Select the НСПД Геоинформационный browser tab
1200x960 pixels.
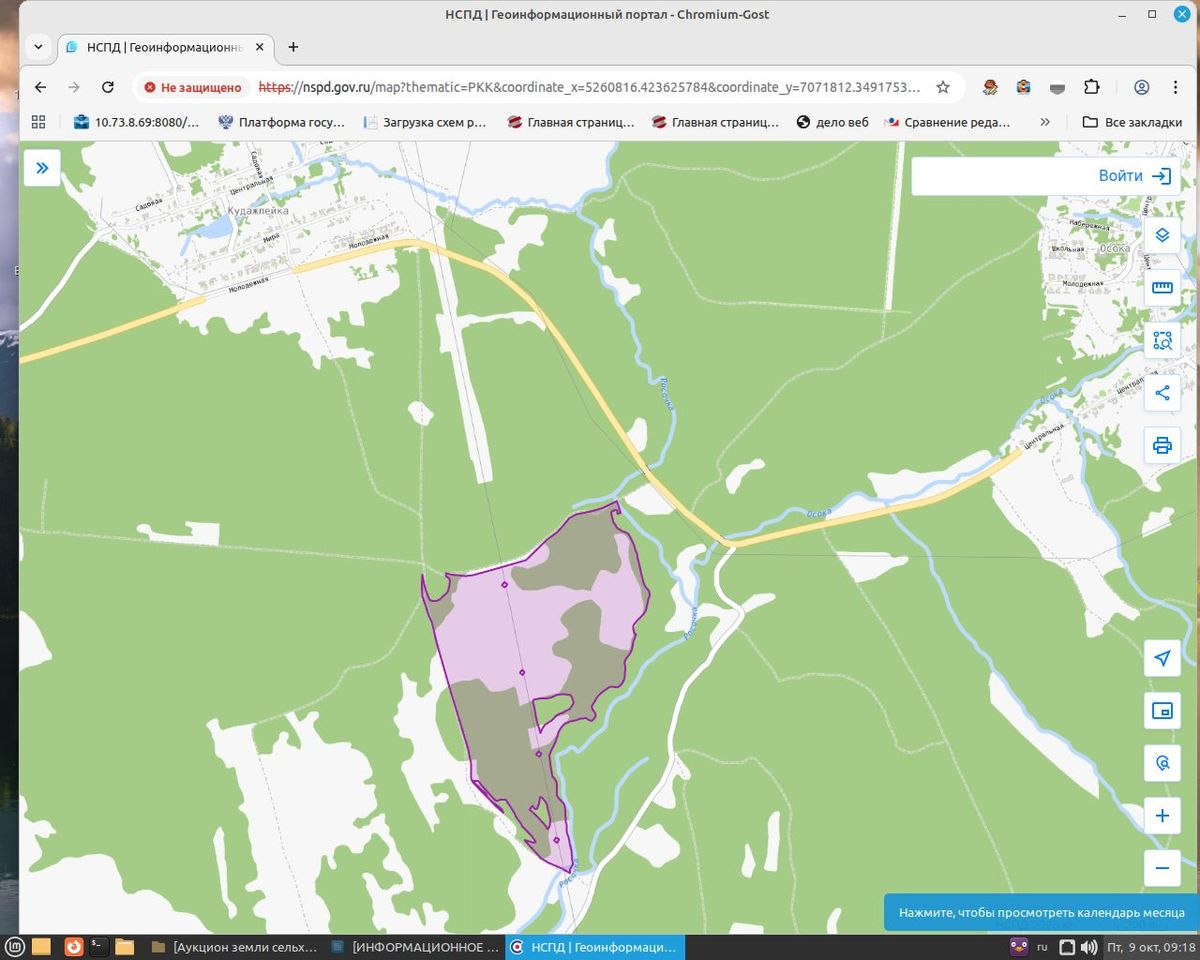coord(165,47)
